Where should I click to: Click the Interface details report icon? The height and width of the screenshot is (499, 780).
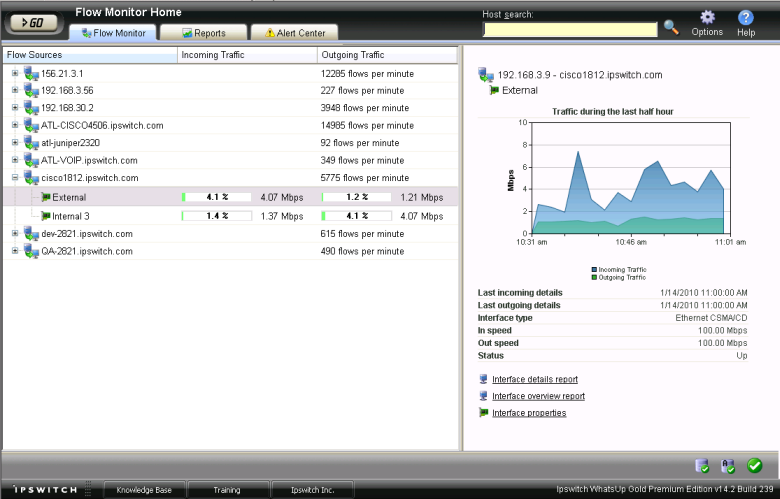point(483,379)
